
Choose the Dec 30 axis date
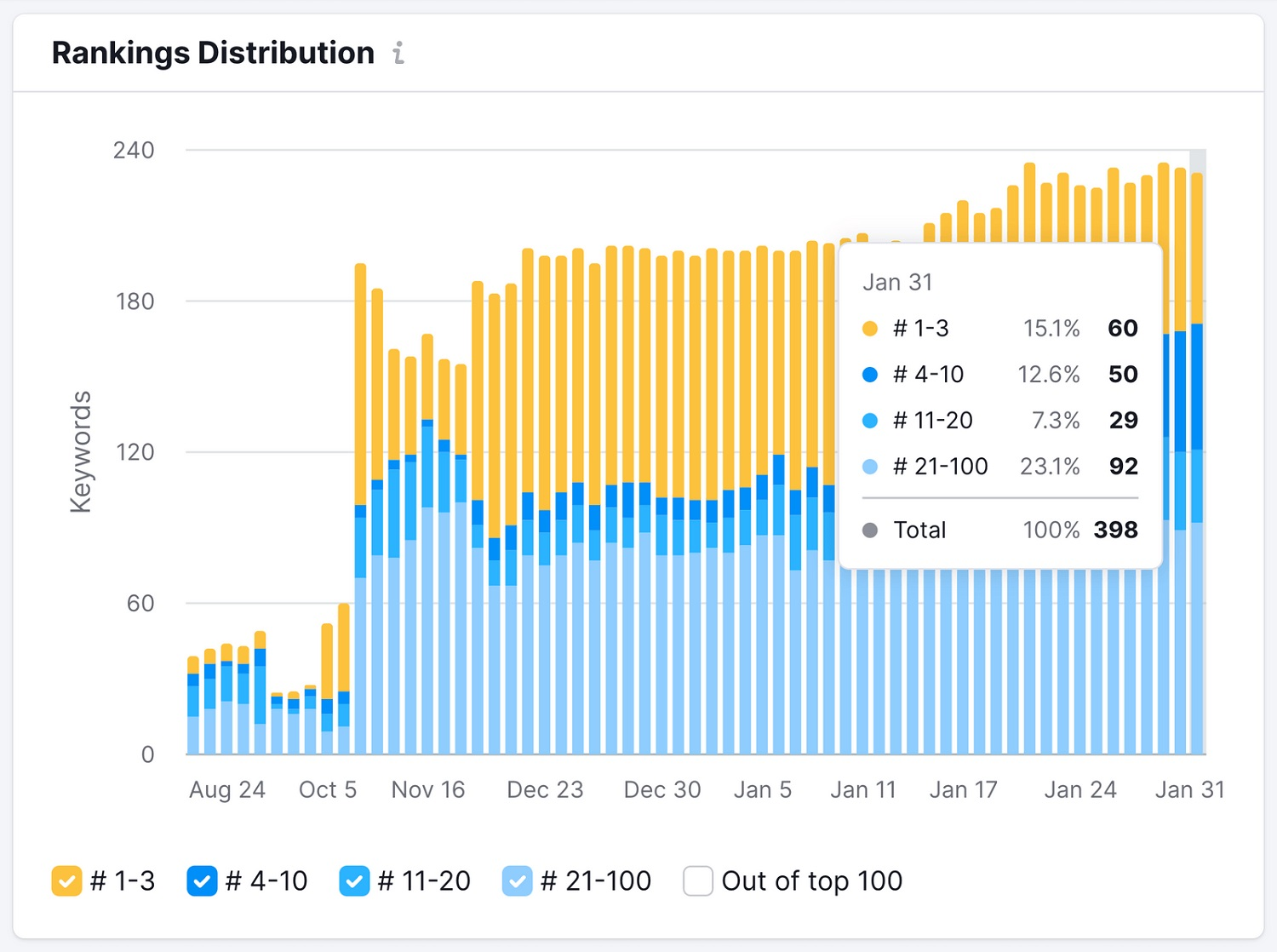(662, 790)
